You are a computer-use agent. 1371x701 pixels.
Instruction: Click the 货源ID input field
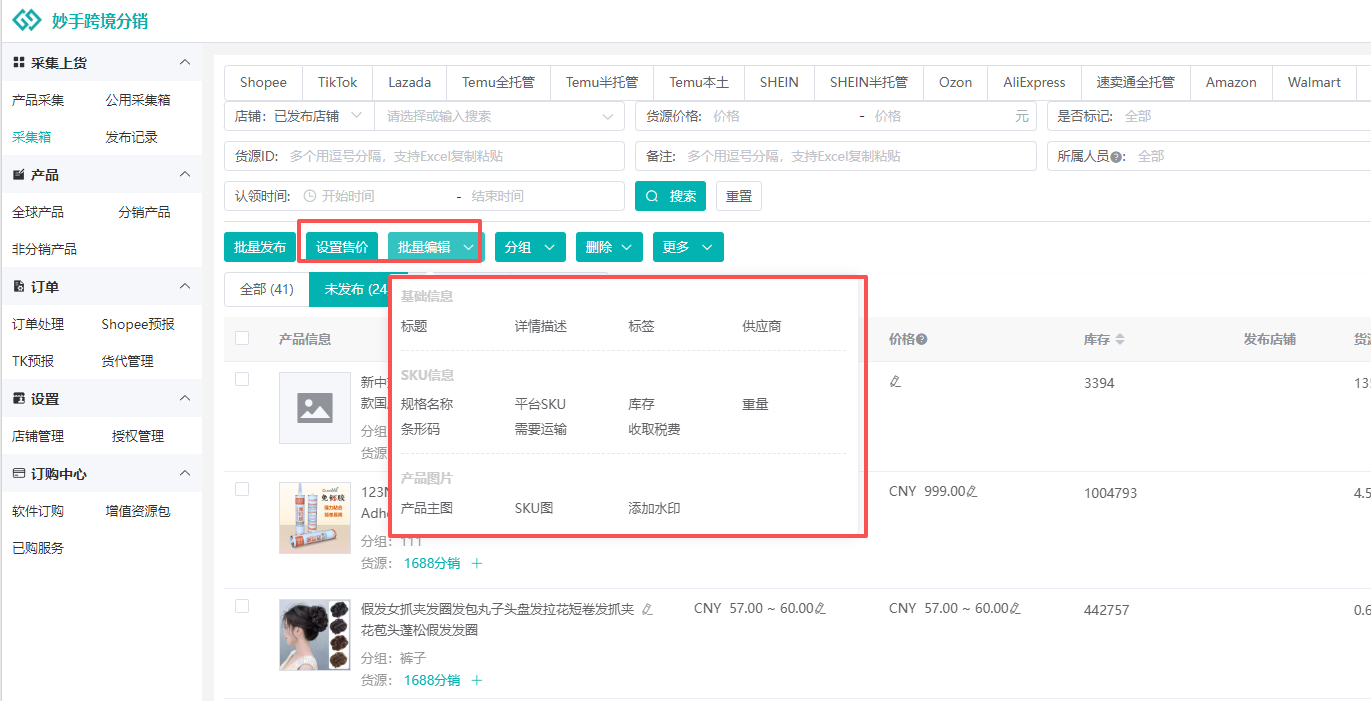(x=450, y=156)
